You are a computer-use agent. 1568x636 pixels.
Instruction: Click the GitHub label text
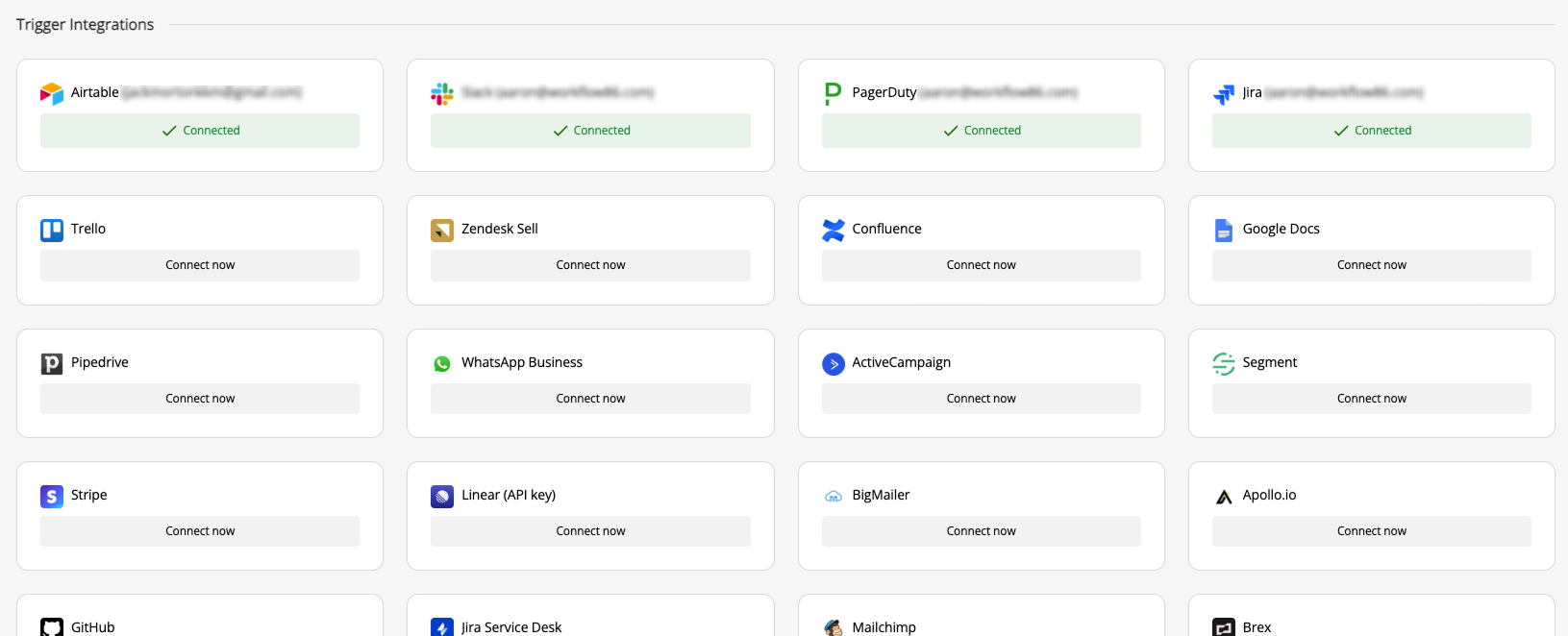click(x=92, y=627)
